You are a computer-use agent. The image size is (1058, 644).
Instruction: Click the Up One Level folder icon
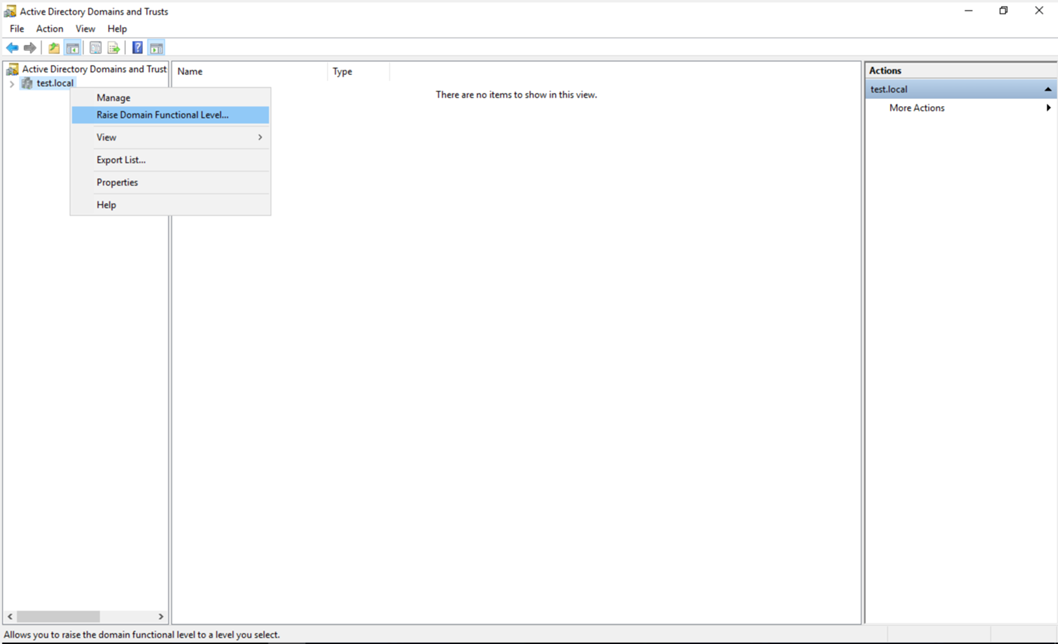pos(54,48)
